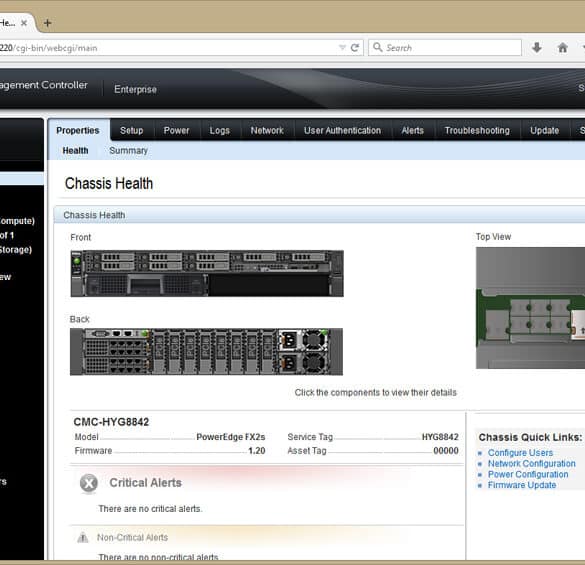The width and height of the screenshot is (585, 565).
Task: Click the Chassis Health section header bar
Action: click(x=319, y=215)
